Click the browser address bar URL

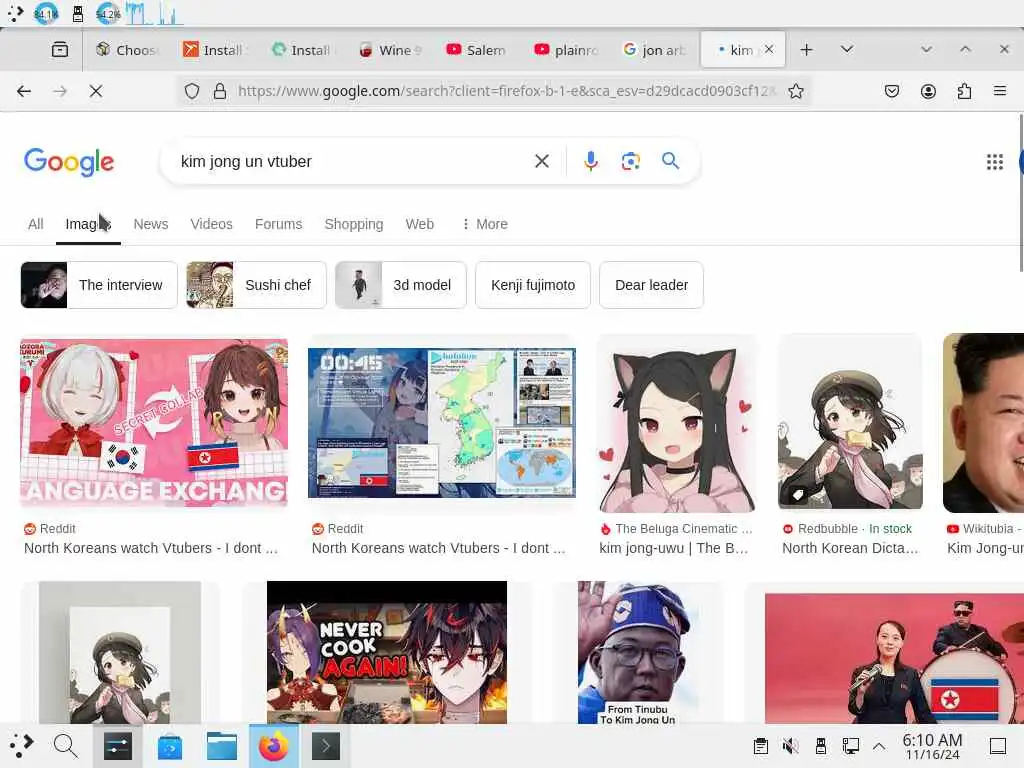[506, 91]
